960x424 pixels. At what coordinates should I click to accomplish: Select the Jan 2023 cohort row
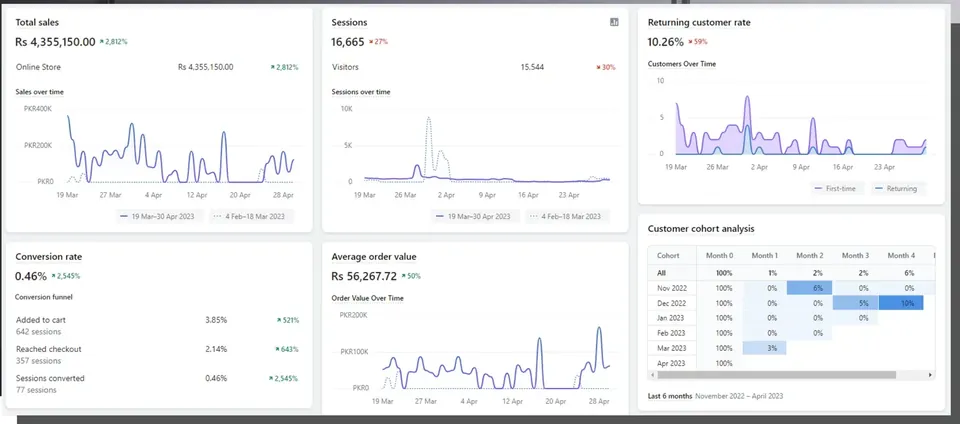click(790, 318)
